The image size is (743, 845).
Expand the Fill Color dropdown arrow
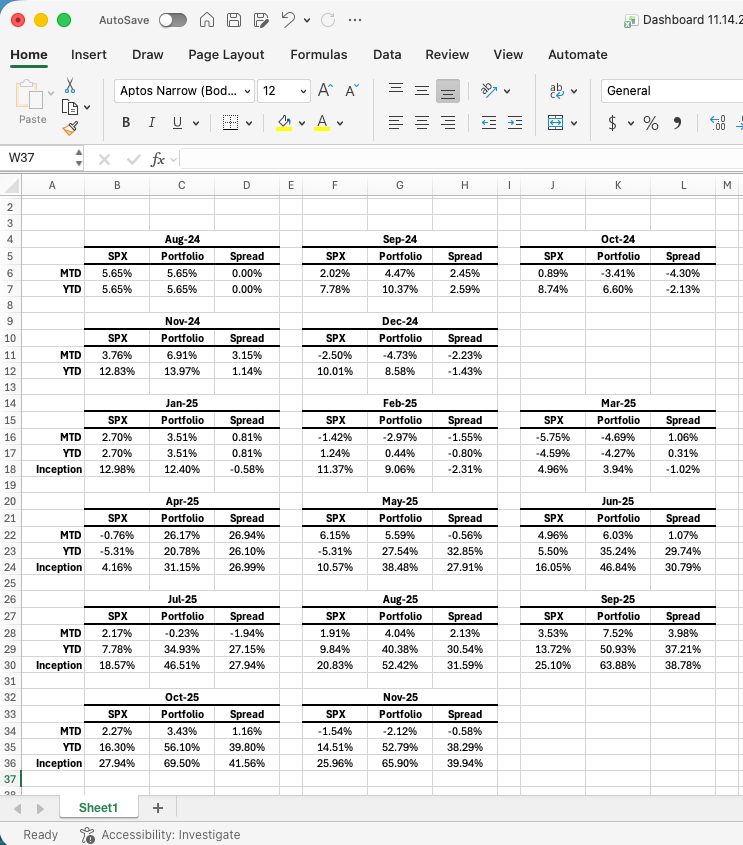(302, 123)
